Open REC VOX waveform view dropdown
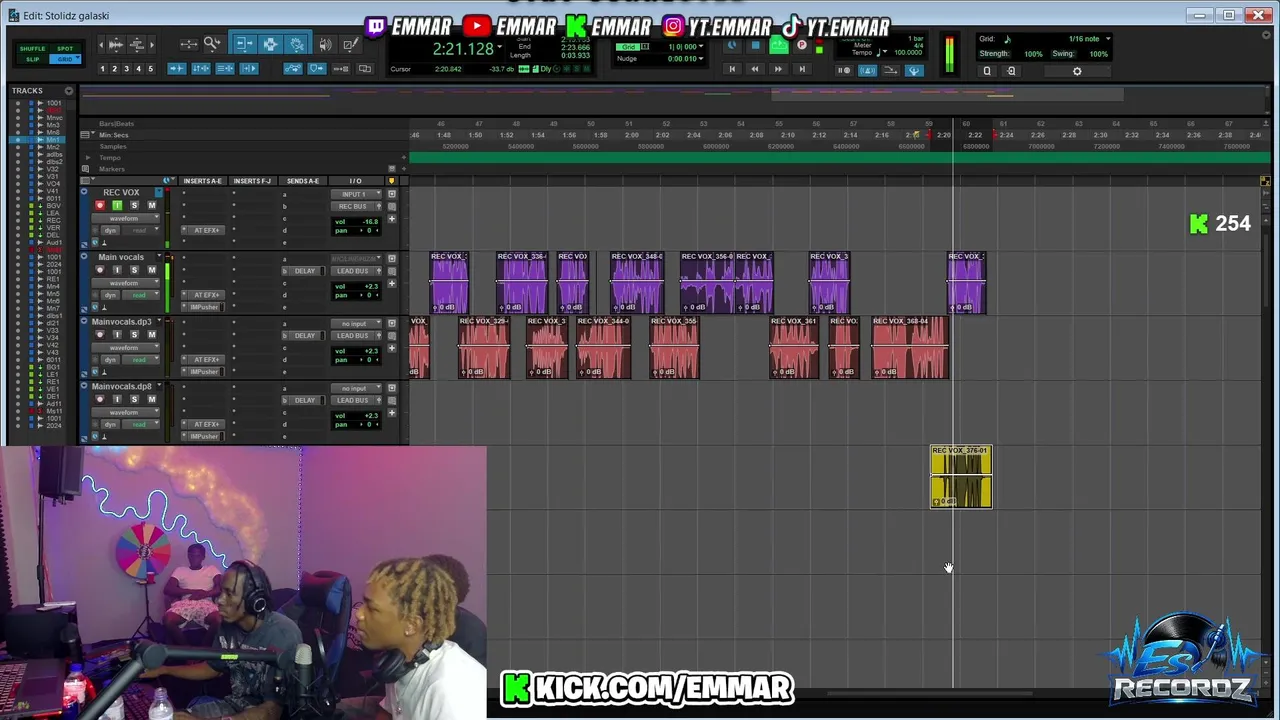Viewport: 1280px width, 720px height. coord(124,218)
